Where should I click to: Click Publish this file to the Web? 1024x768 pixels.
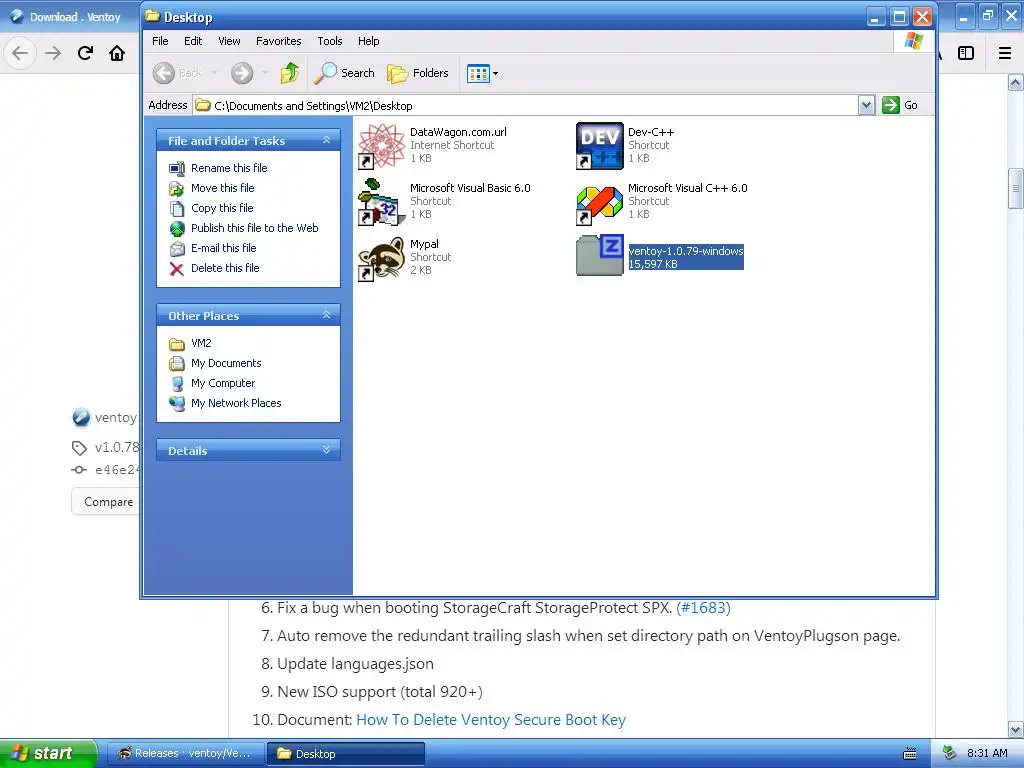point(255,228)
